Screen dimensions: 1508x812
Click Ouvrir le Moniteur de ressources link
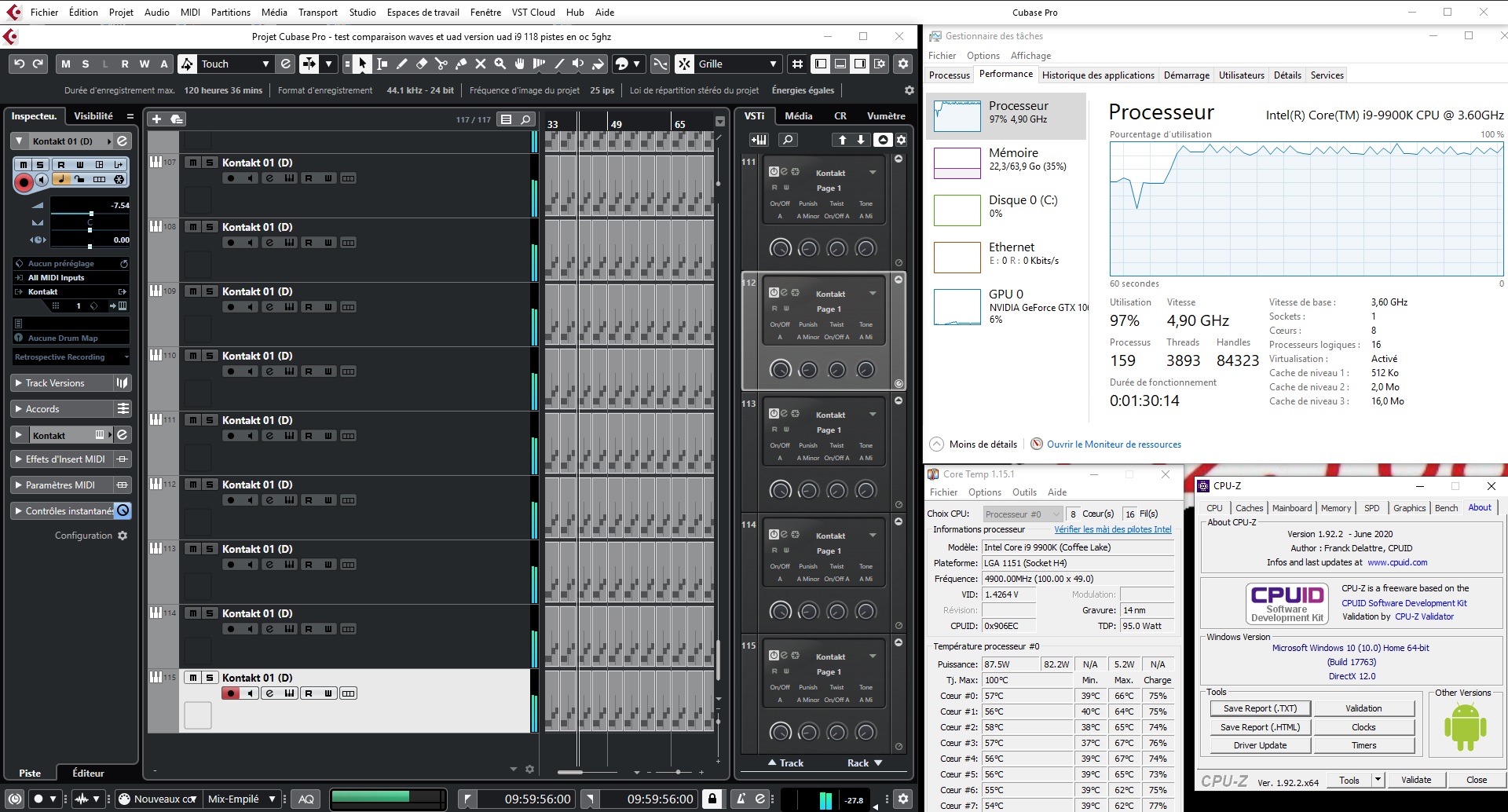pyautogui.click(x=1113, y=444)
